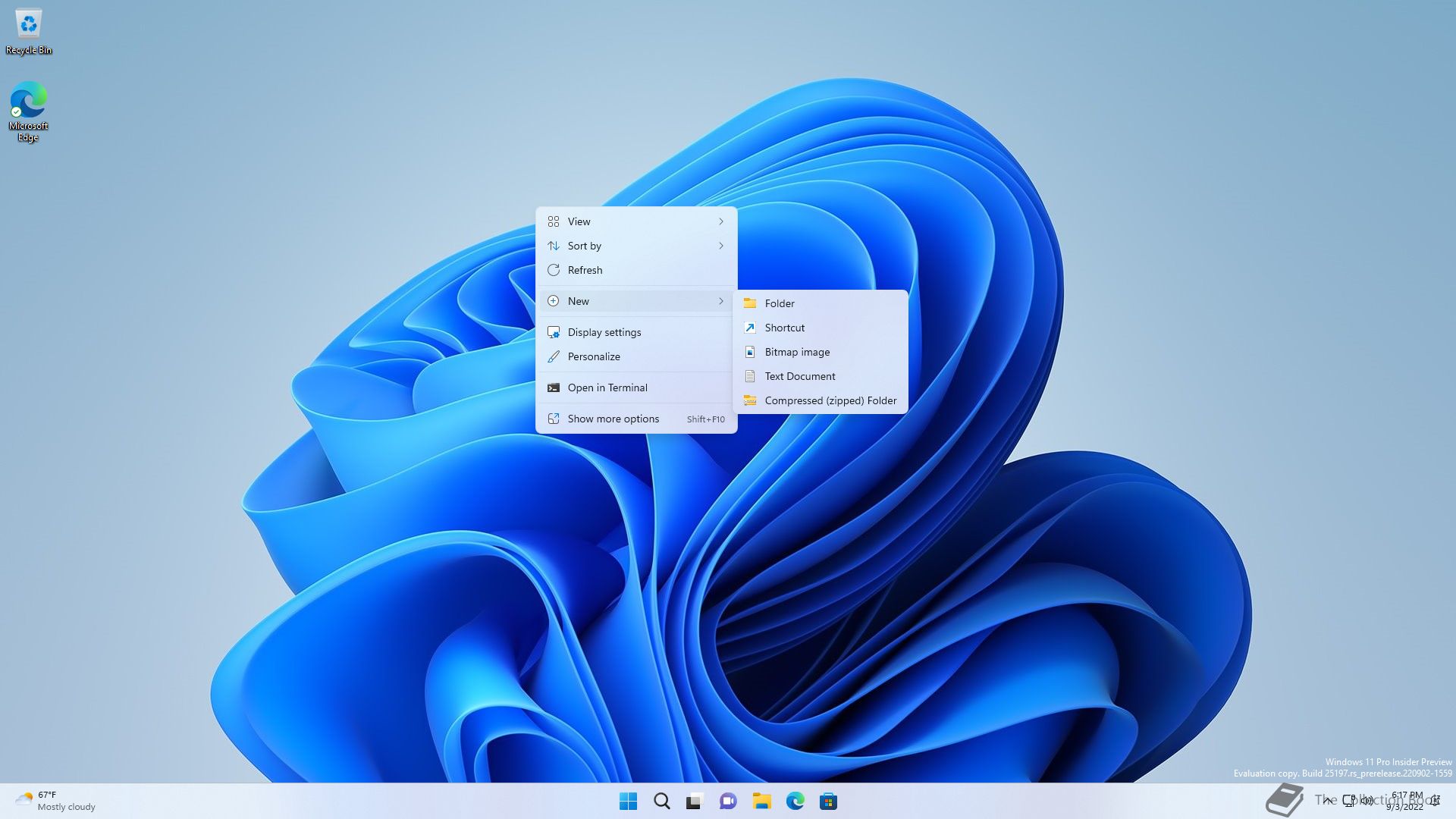The height and width of the screenshot is (819, 1456).
Task: Create a new Text Document
Action: [821, 376]
